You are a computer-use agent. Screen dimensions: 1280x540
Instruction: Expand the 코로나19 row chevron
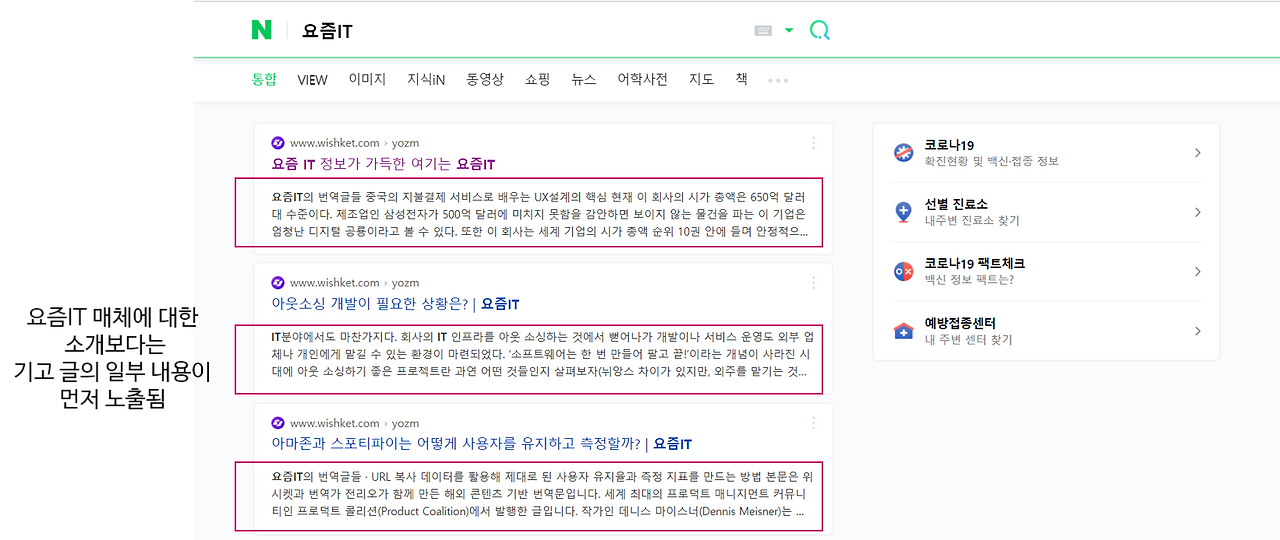pos(1198,153)
